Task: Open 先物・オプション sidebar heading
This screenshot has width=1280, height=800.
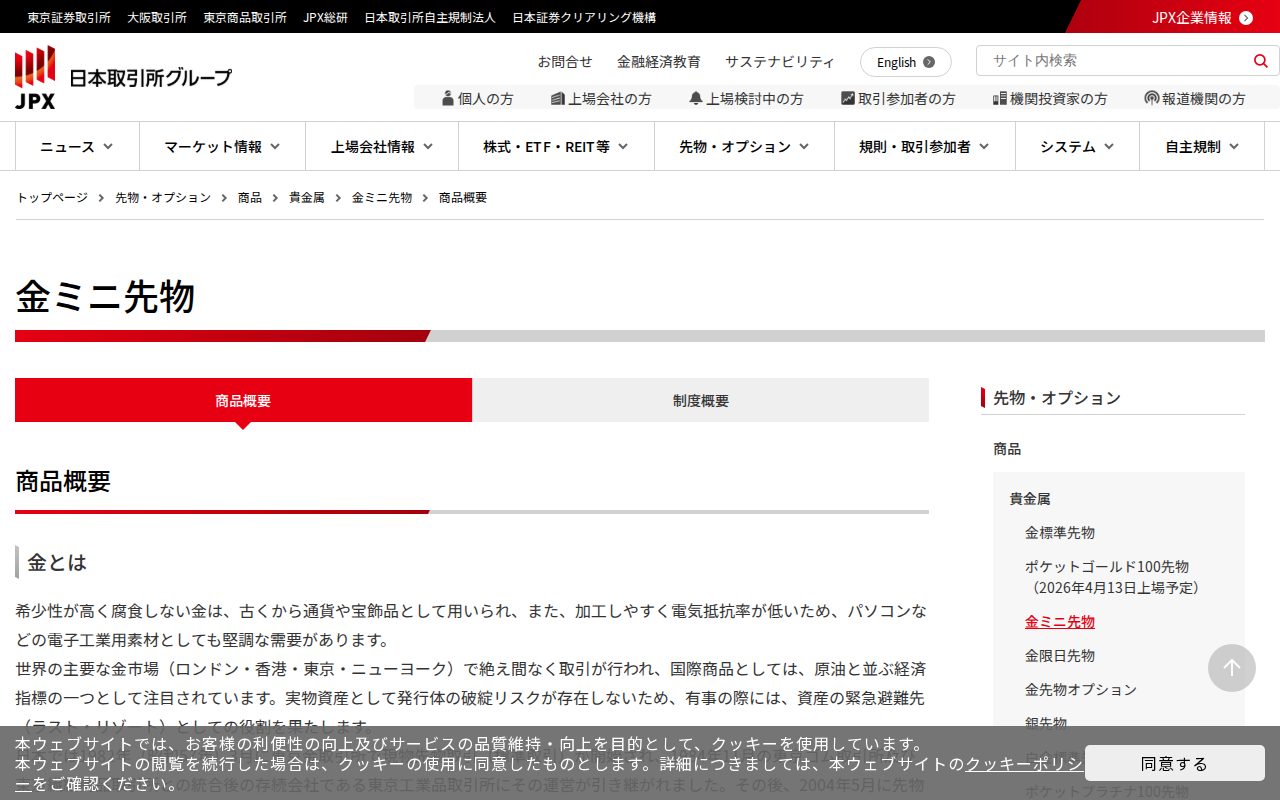Action: coord(1057,398)
